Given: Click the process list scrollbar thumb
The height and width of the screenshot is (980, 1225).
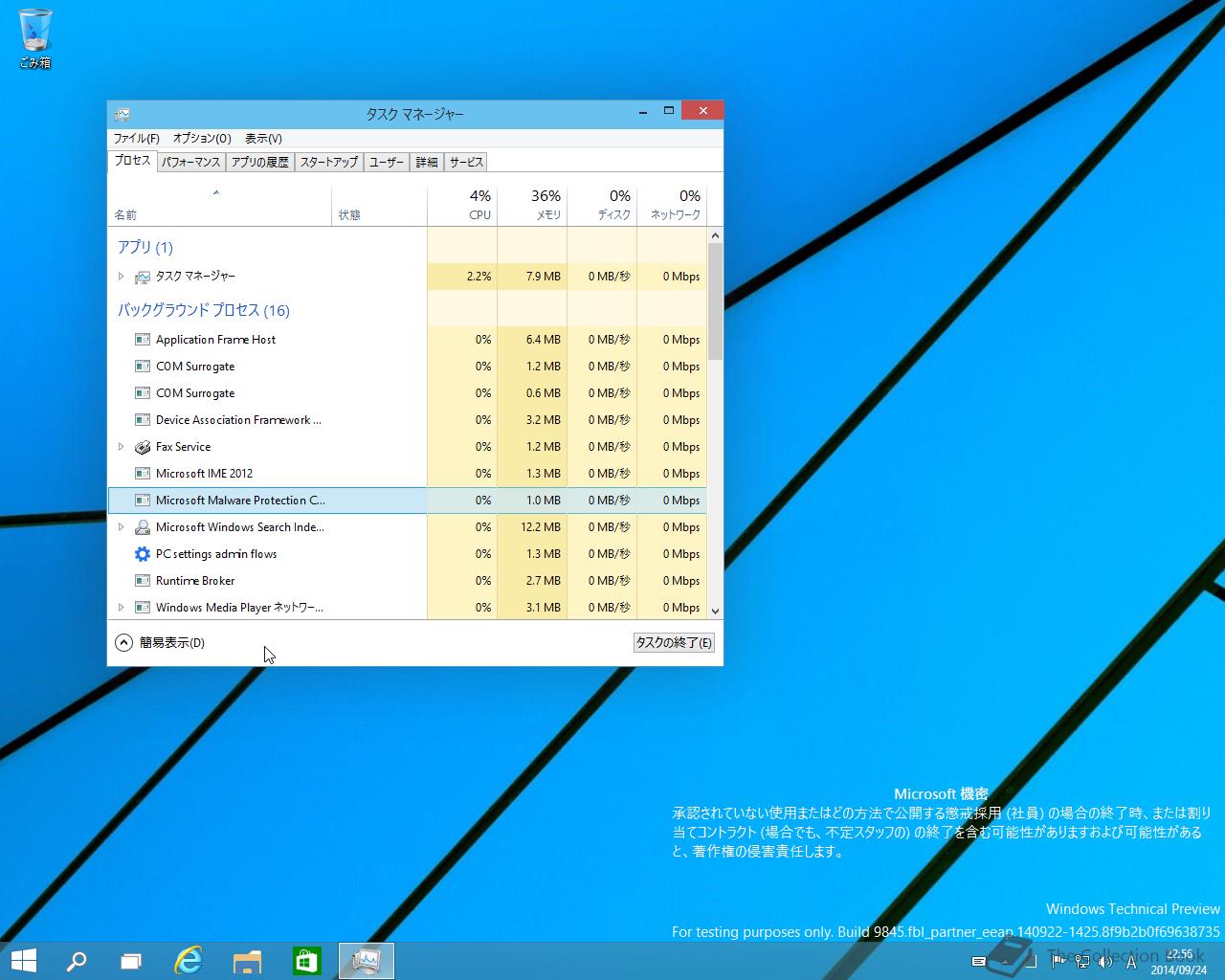Looking at the screenshot, I should coord(715,301).
